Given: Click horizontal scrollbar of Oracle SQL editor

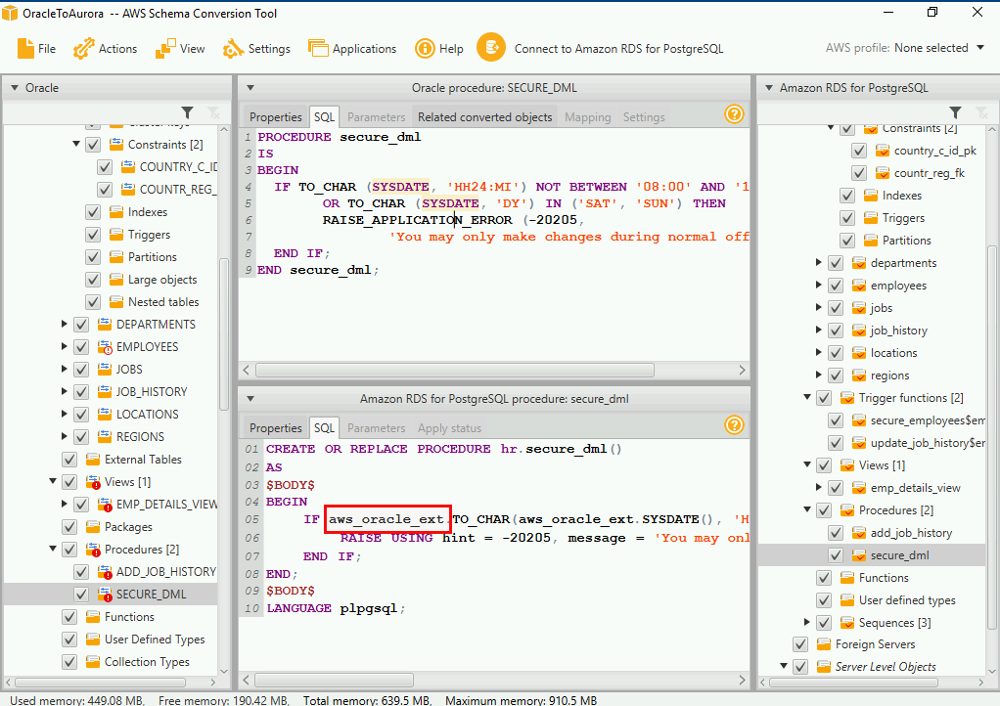Looking at the screenshot, I should [x=455, y=370].
